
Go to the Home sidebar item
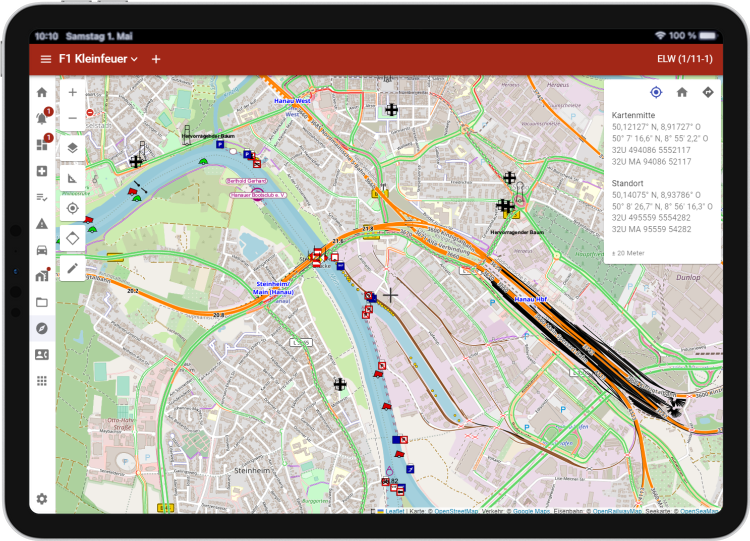pos(42,92)
